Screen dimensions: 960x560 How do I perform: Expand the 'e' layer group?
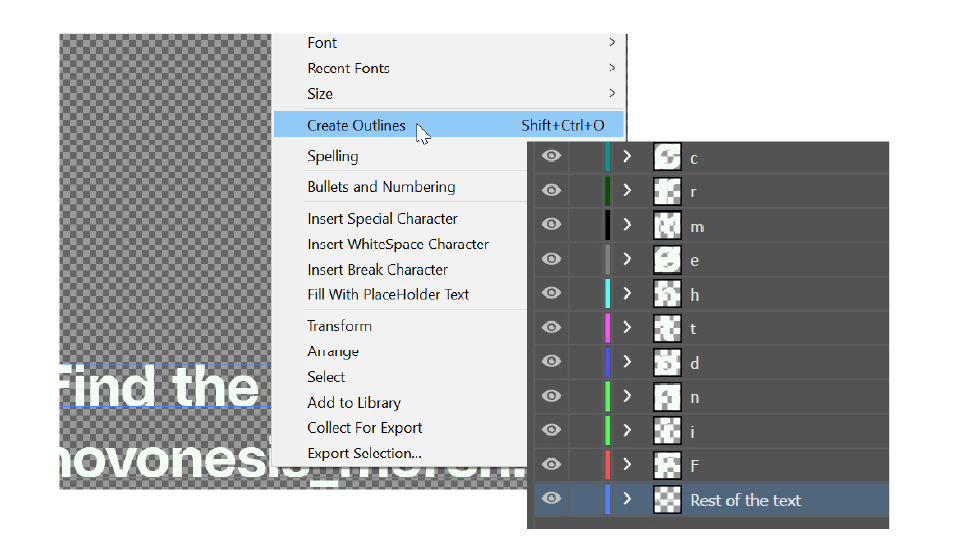pyautogui.click(x=627, y=259)
